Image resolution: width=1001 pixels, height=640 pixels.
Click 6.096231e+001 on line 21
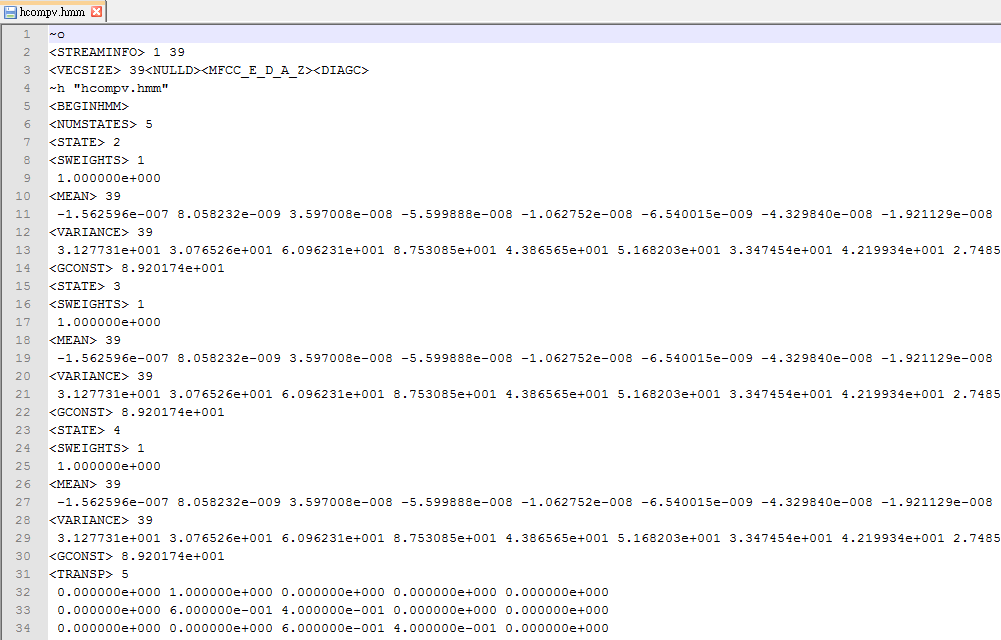pos(333,394)
